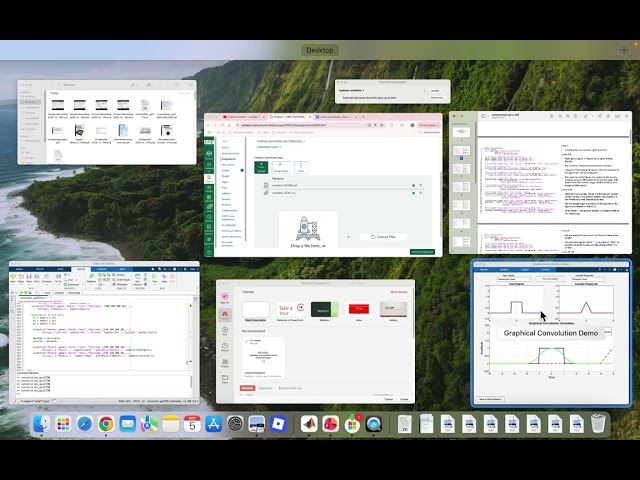Select Chrome's YouTube tab
The height and width of the screenshot is (480, 640).
pos(245,117)
